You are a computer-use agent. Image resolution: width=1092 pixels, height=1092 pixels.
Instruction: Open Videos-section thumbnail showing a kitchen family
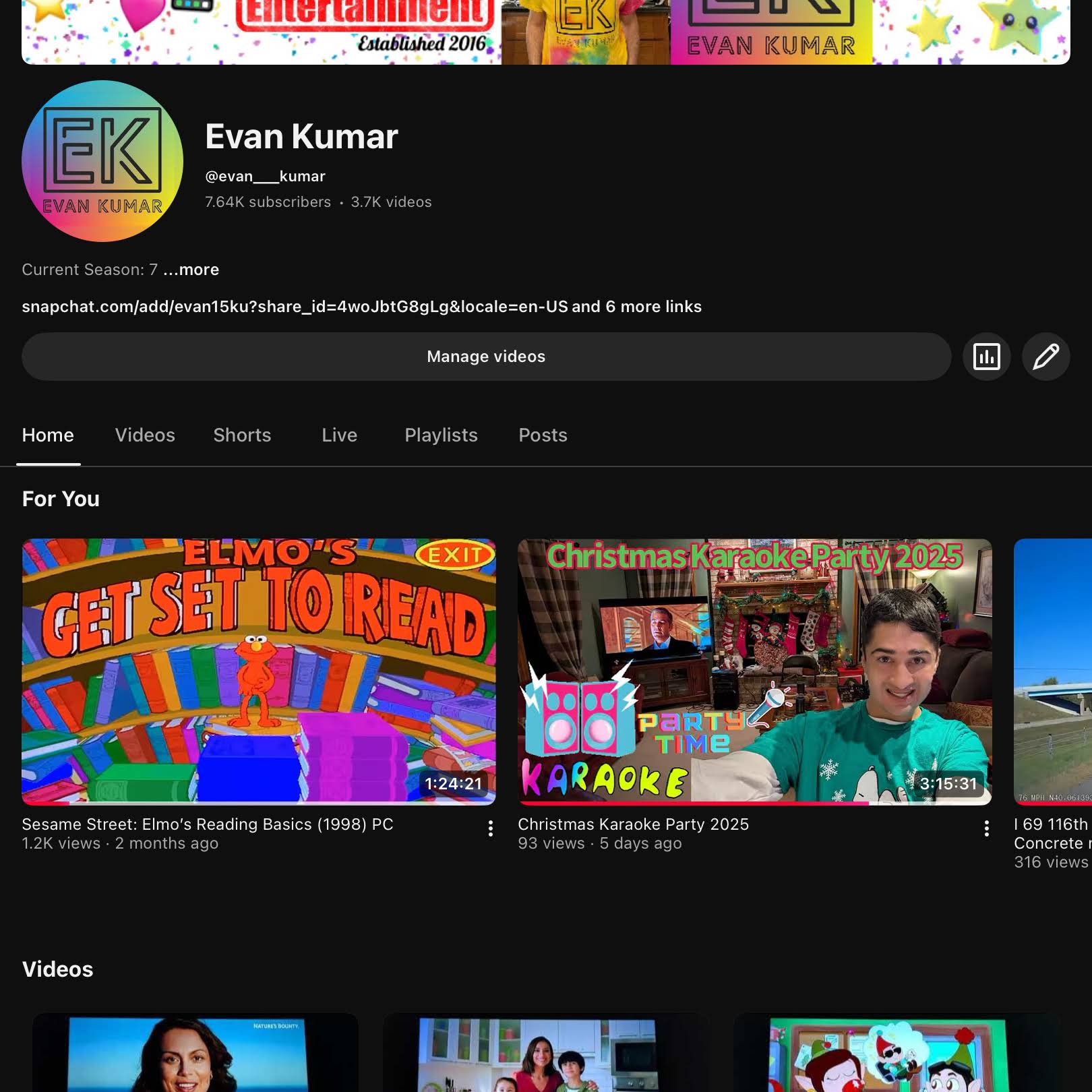click(546, 1053)
